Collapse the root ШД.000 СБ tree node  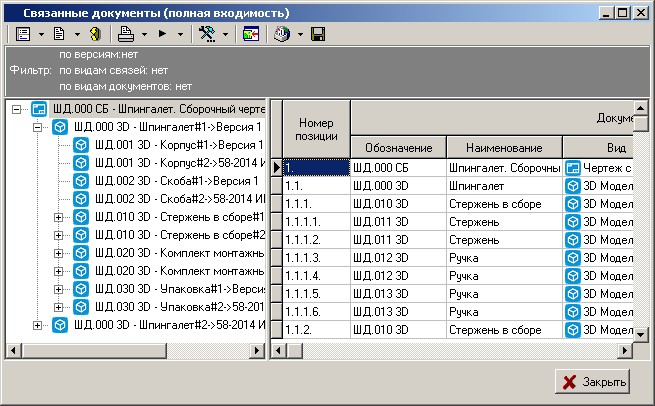17,109
